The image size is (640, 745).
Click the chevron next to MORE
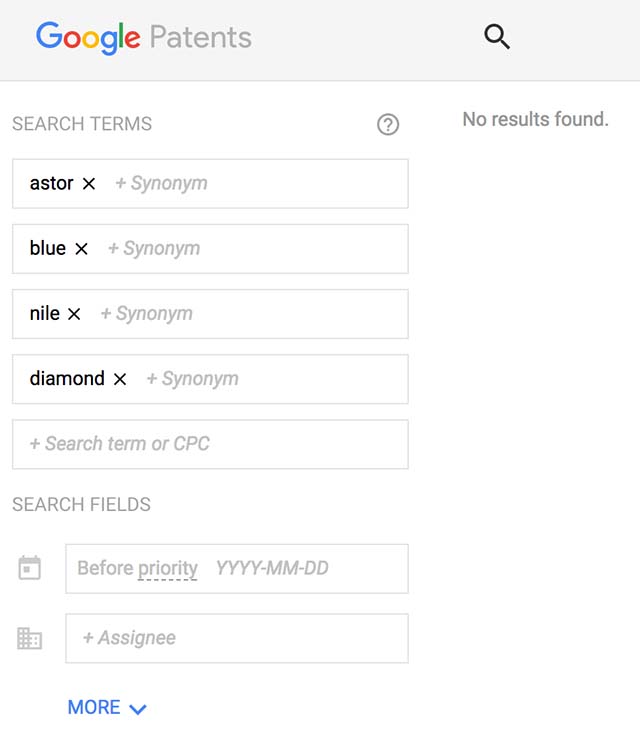coord(138,709)
